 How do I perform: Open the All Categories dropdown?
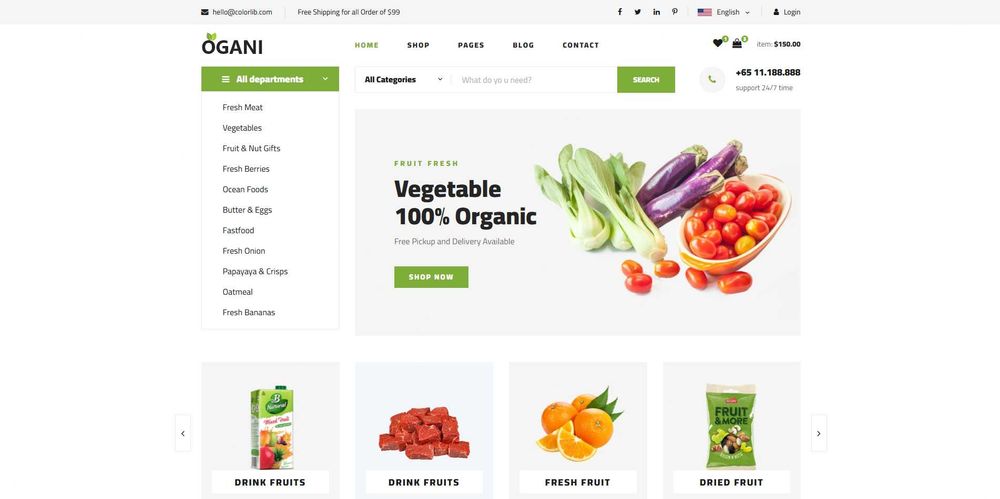(404, 80)
